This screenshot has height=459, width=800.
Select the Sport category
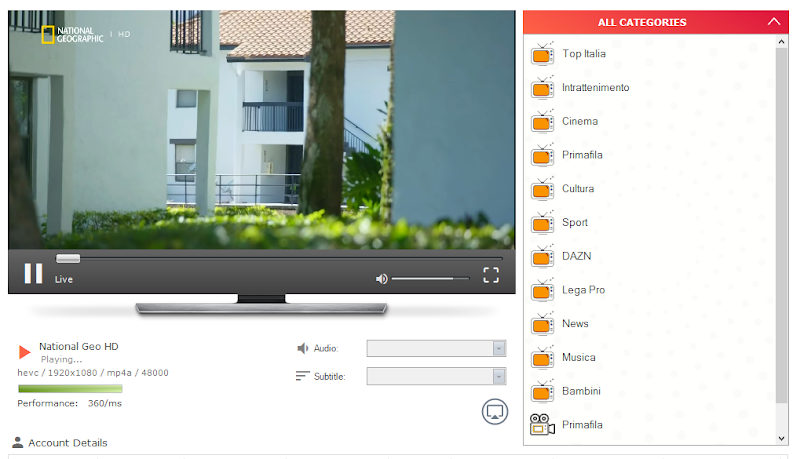(575, 222)
